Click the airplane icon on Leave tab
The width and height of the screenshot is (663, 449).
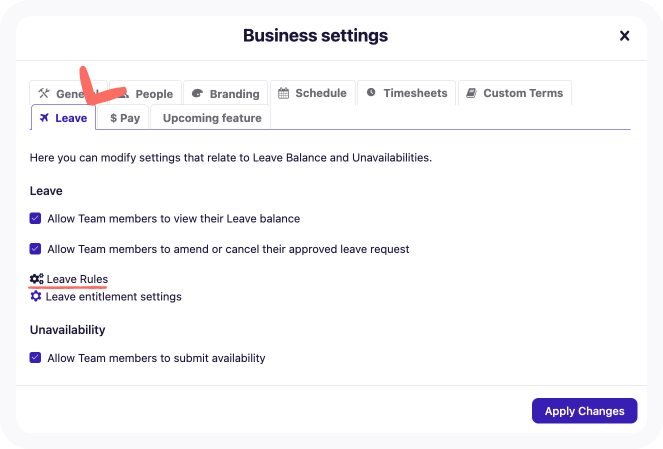click(x=44, y=118)
